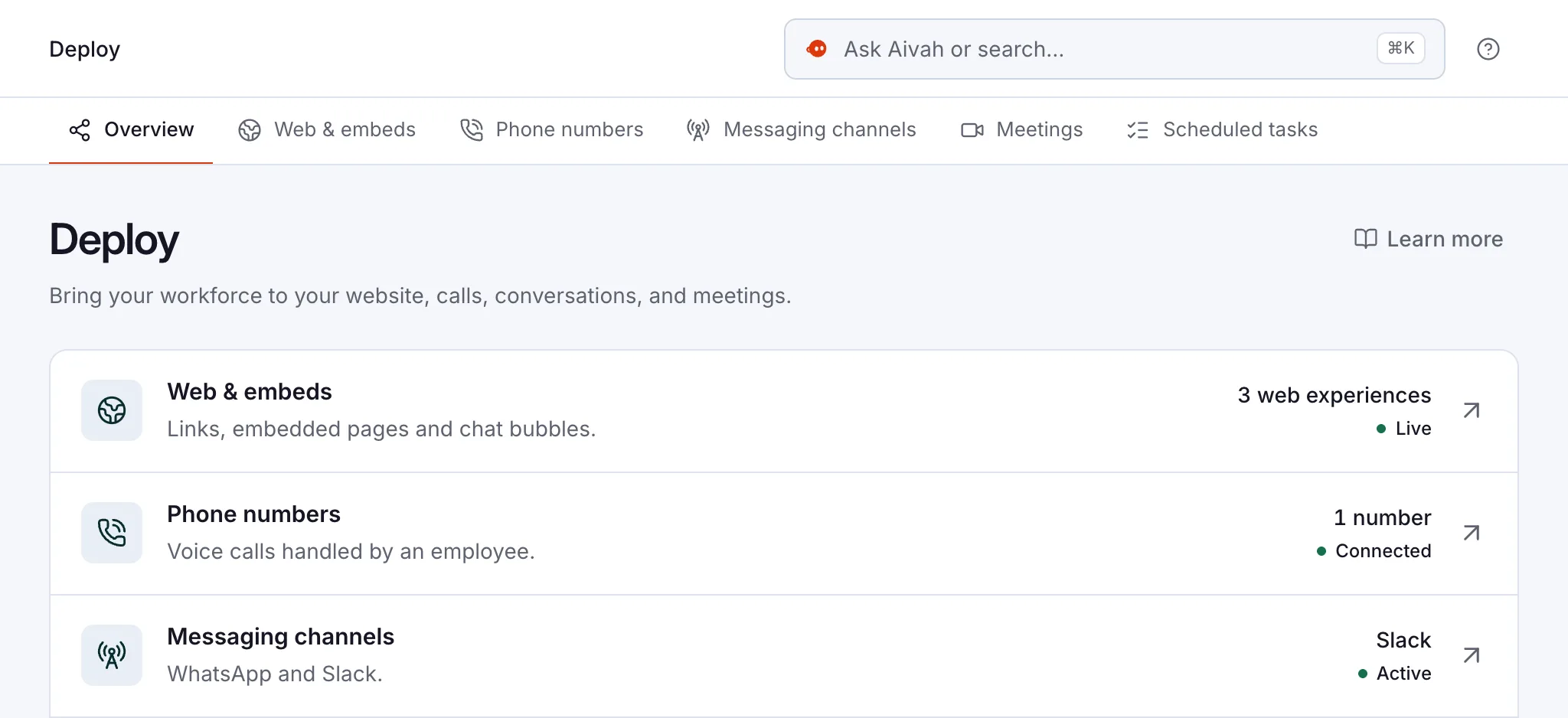This screenshot has height=718, width=1568.
Task: Switch to the Web & embeds tab
Action: 327,130
